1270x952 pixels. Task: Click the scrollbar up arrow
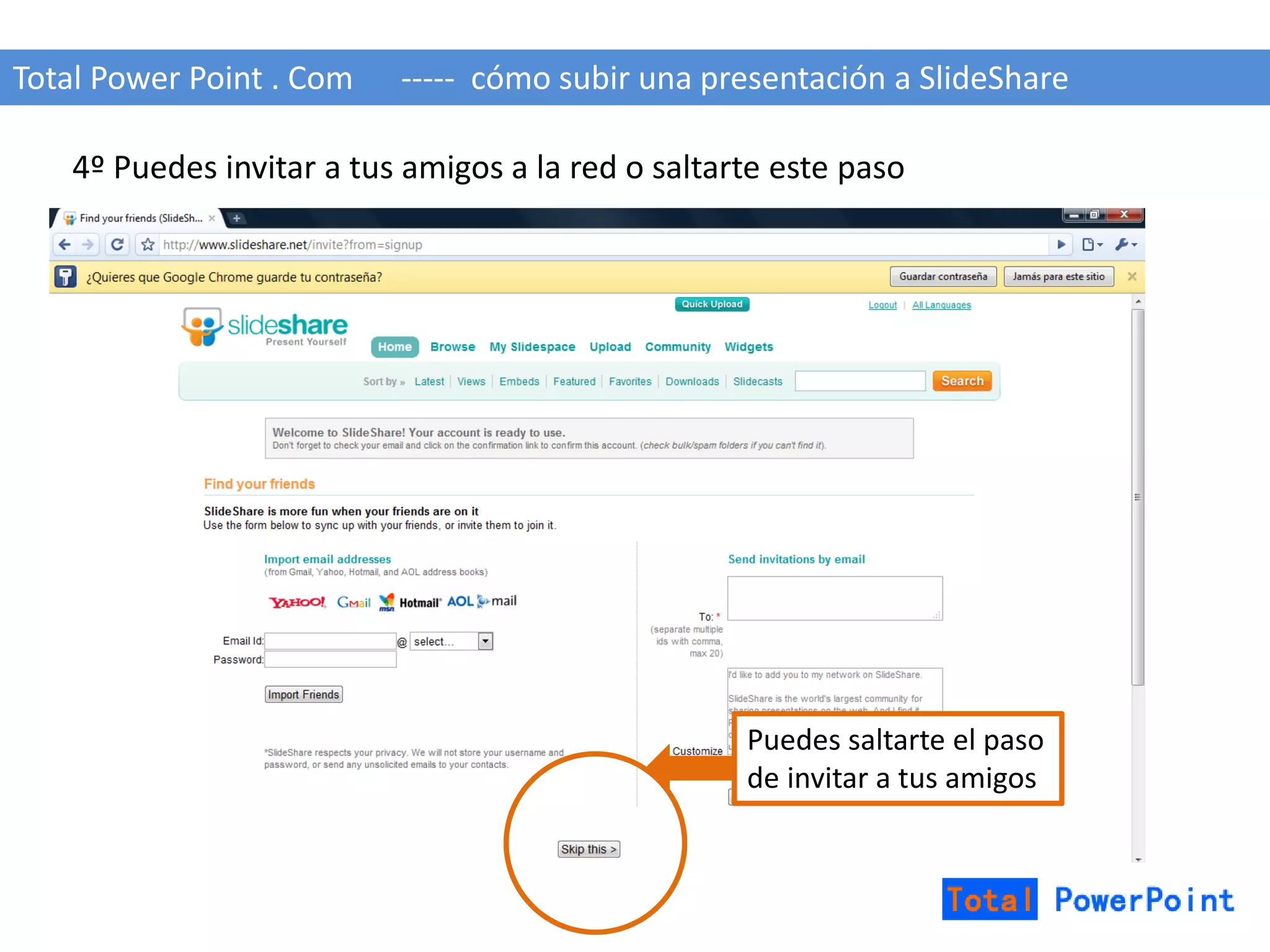[1137, 301]
